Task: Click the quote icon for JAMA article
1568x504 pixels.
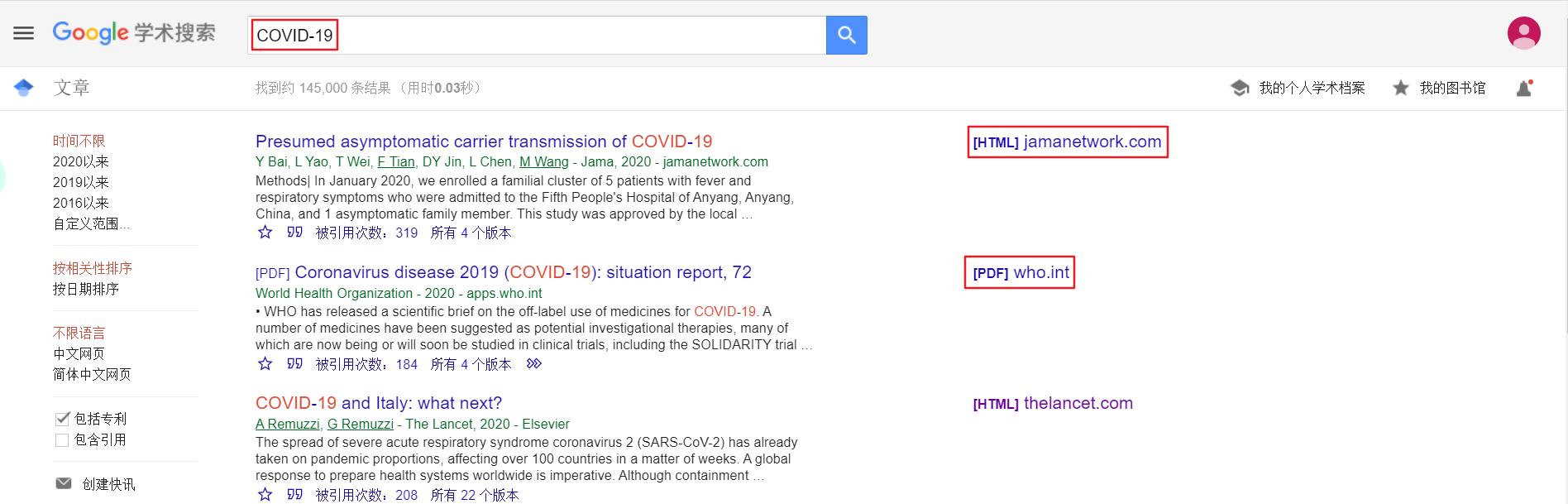Action: pyautogui.click(x=294, y=233)
